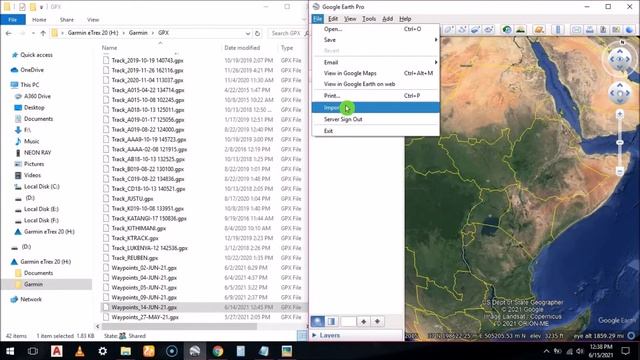640x360 pixels.
Task: Click the blue globe Earth web icon
Action: point(629,29)
